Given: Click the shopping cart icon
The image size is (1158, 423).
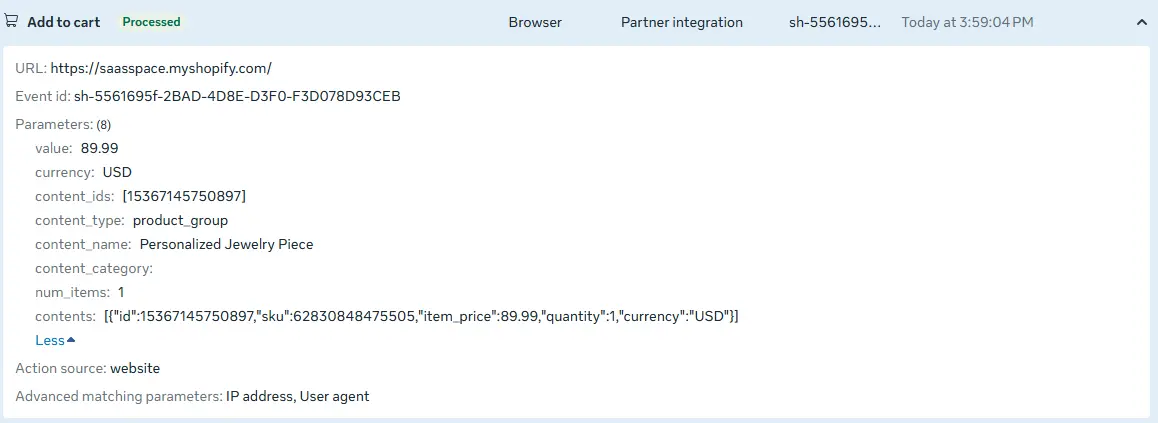Looking at the screenshot, I should tap(12, 22).
